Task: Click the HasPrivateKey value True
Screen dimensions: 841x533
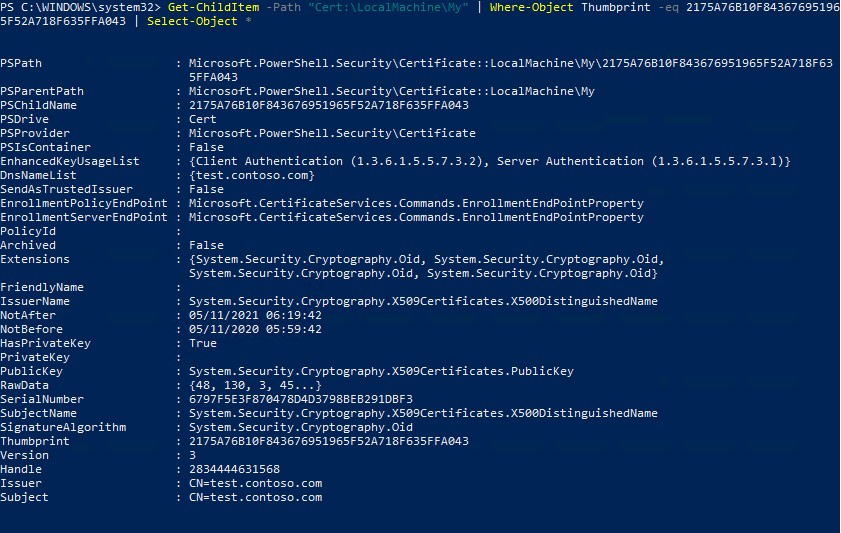Action: click(203, 343)
